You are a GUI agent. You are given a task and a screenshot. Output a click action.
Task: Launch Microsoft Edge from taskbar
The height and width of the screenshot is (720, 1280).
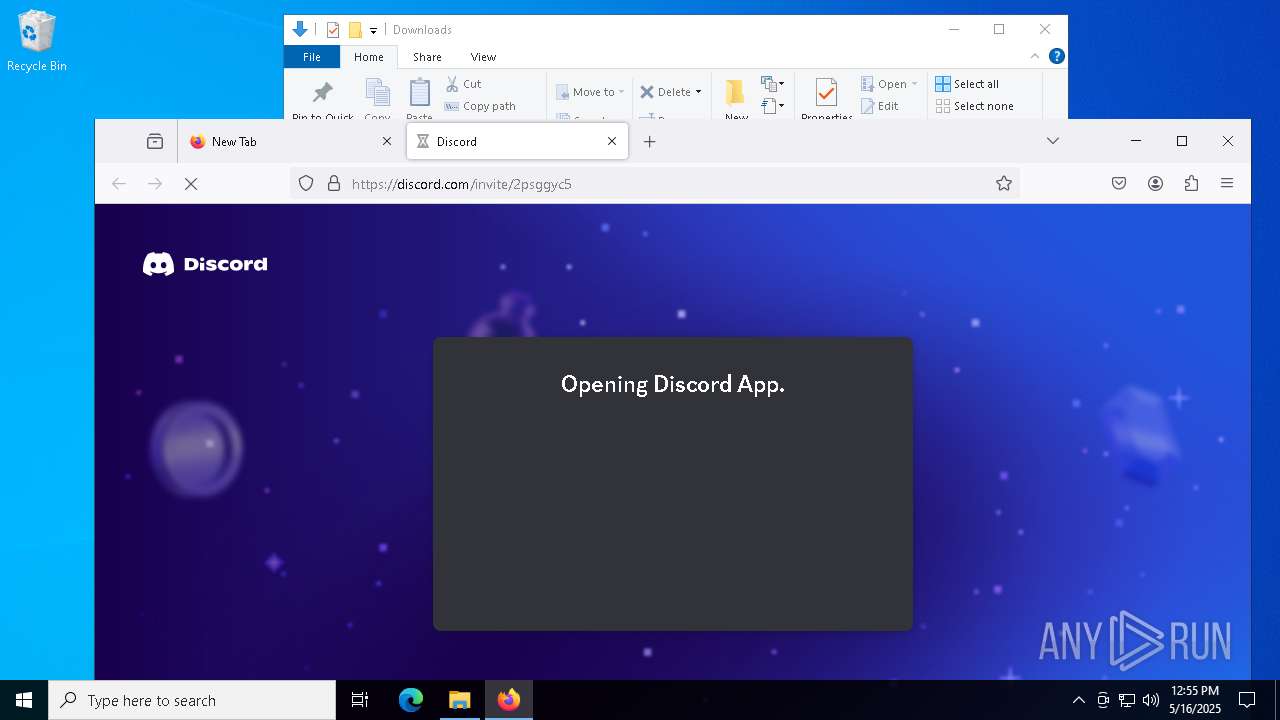pyautogui.click(x=411, y=700)
